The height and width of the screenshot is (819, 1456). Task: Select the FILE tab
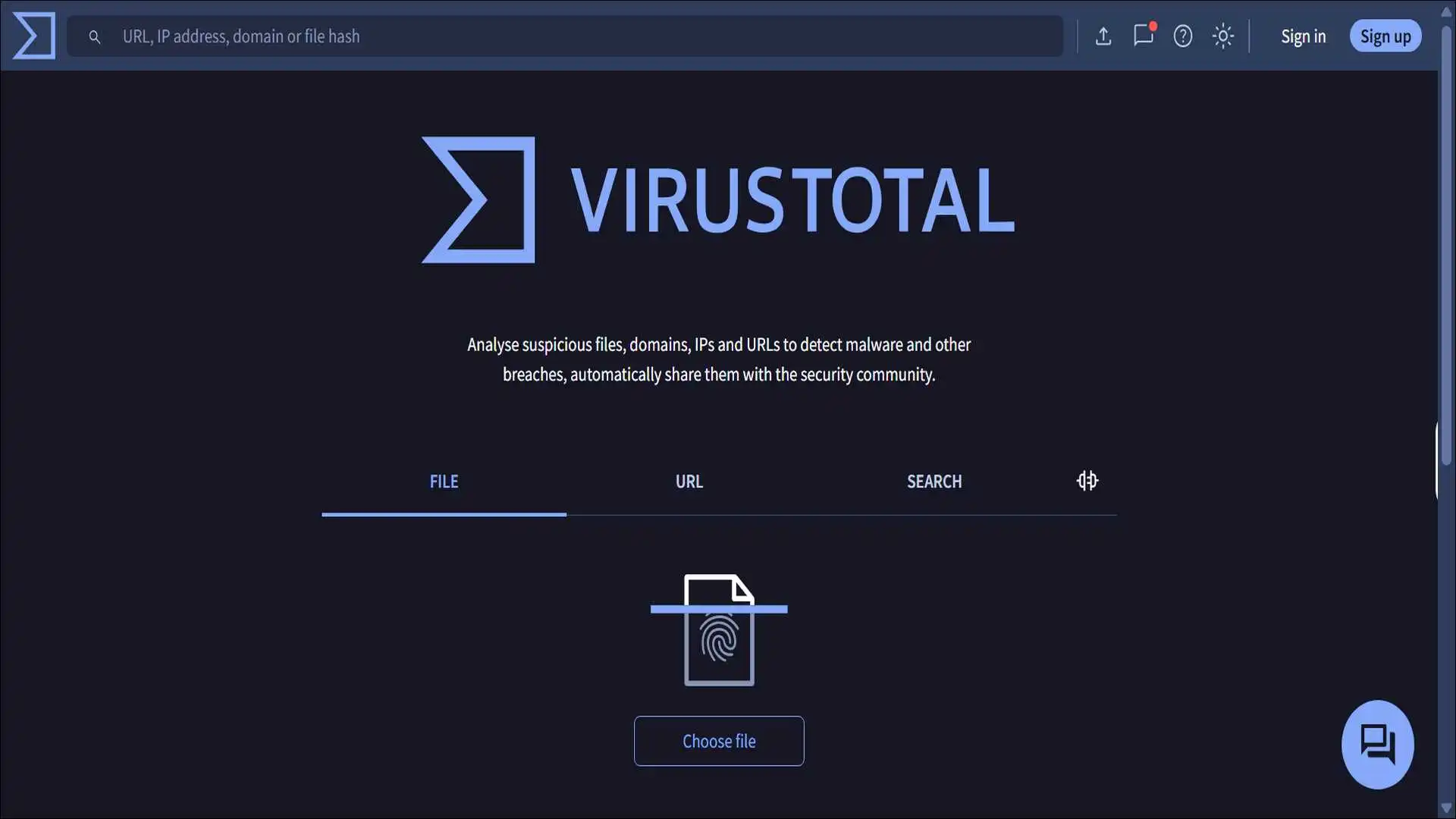point(444,482)
